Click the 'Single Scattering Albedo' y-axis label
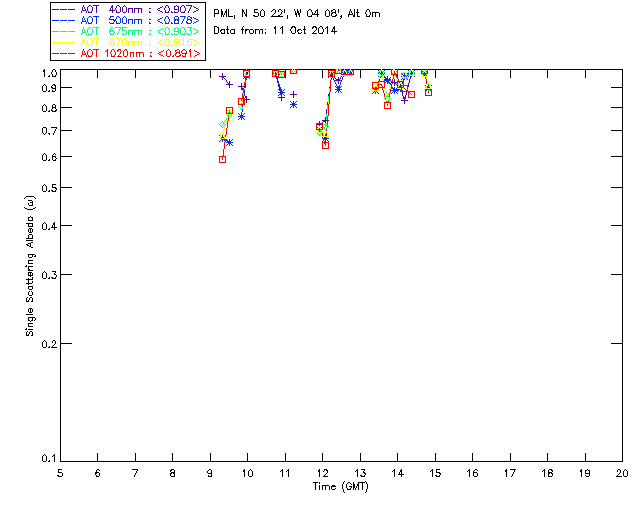Screen dimensions: 640x512 click(x=30, y=265)
